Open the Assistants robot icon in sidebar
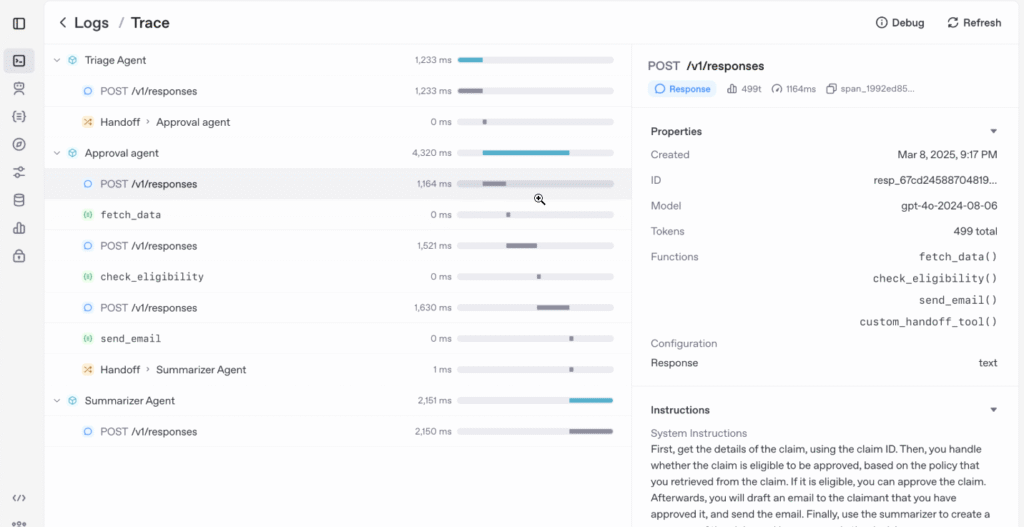The image size is (1024, 527). (x=19, y=89)
